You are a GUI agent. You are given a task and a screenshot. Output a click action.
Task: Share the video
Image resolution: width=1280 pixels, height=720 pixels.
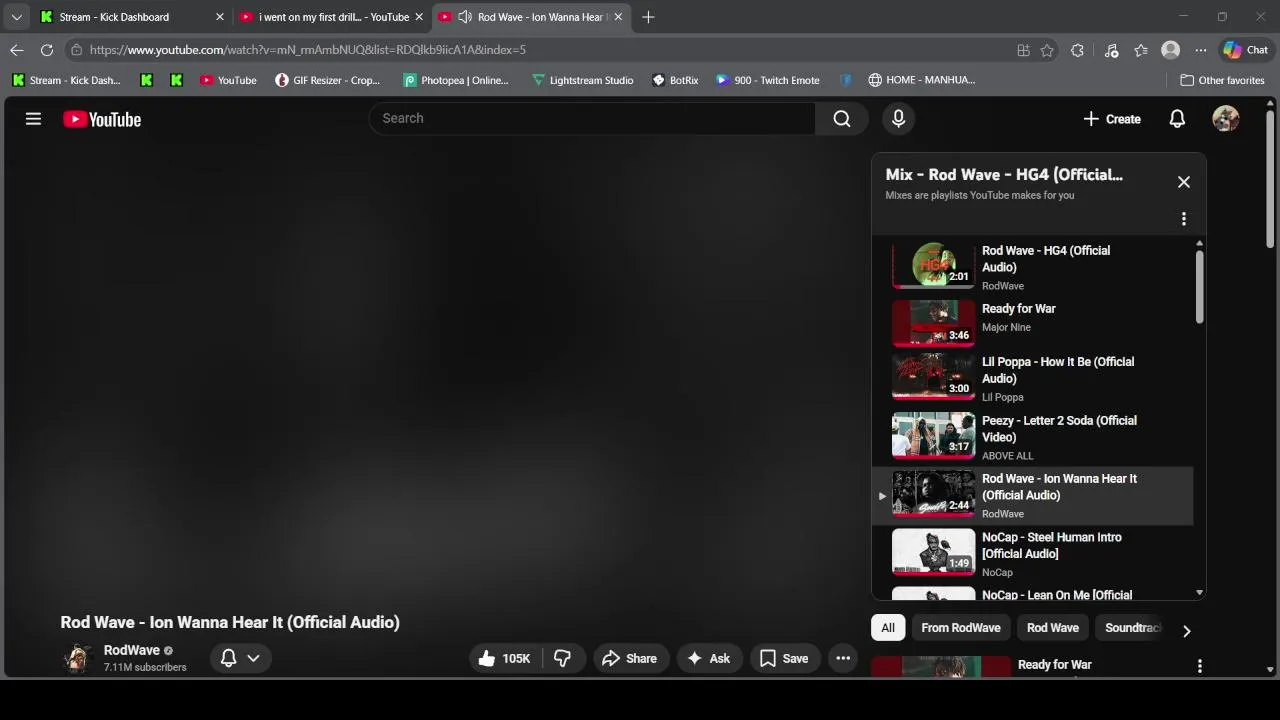(x=630, y=658)
